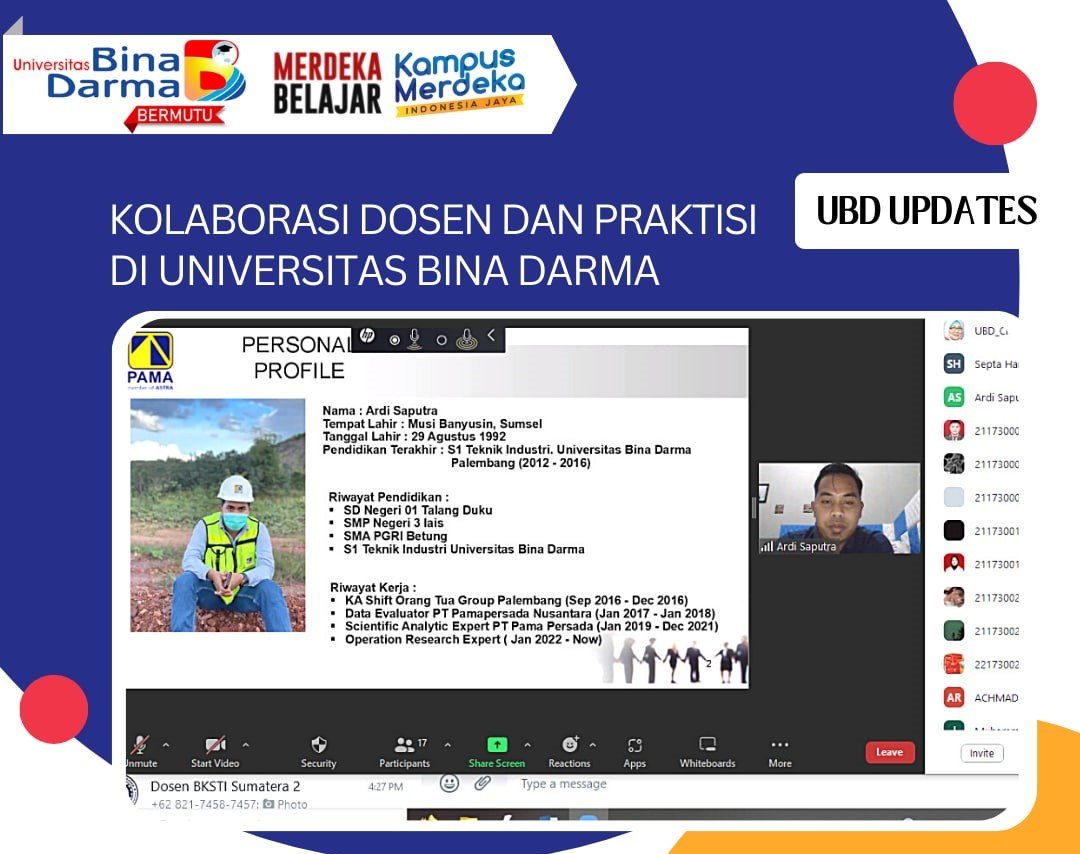This screenshot has width=1080, height=854.
Task: Click the SH avatar beside Septa Ha
Action: (954, 364)
